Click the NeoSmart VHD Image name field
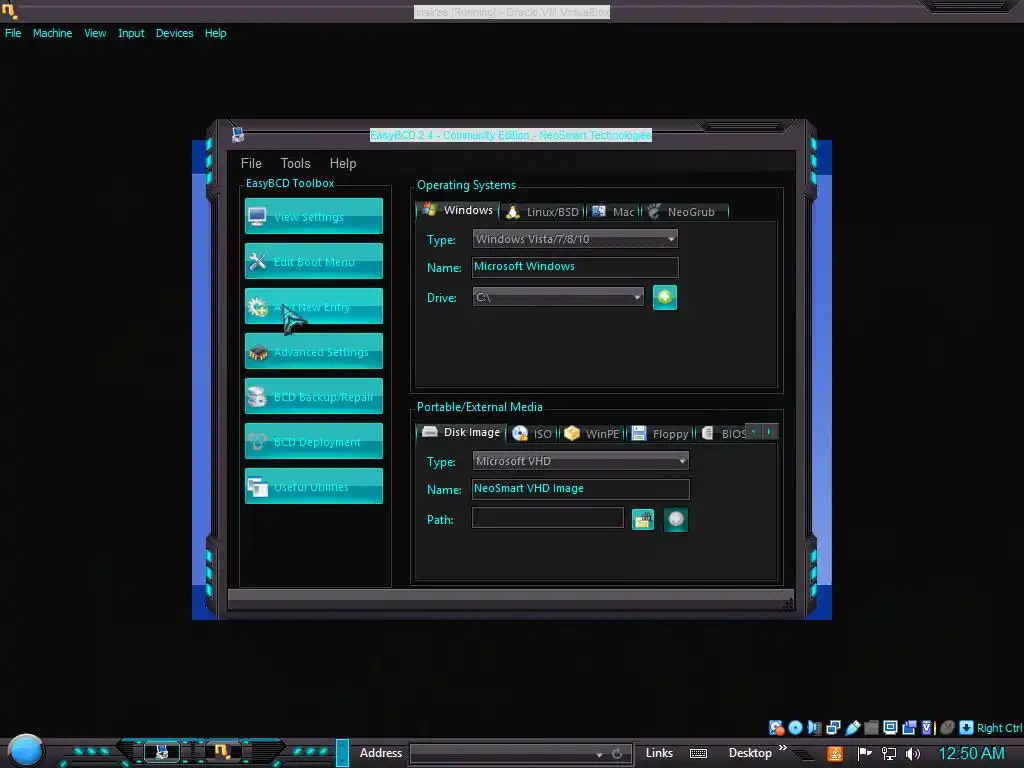The height and width of the screenshot is (768, 1024). tap(580, 488)
